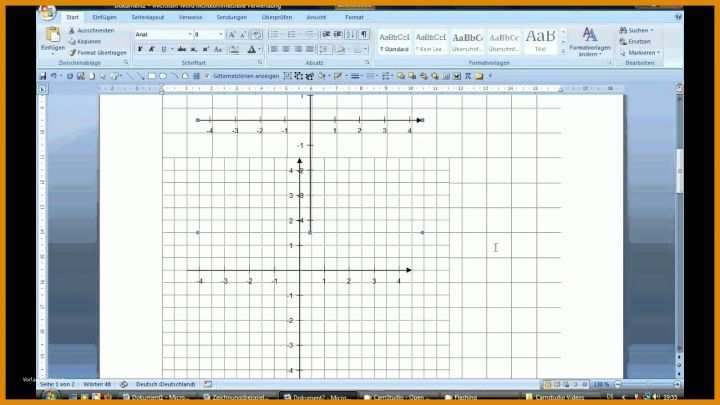This screenshot has width=720, height=405.
Task: Select the rectangle shape tool
Action: [152, 76]
